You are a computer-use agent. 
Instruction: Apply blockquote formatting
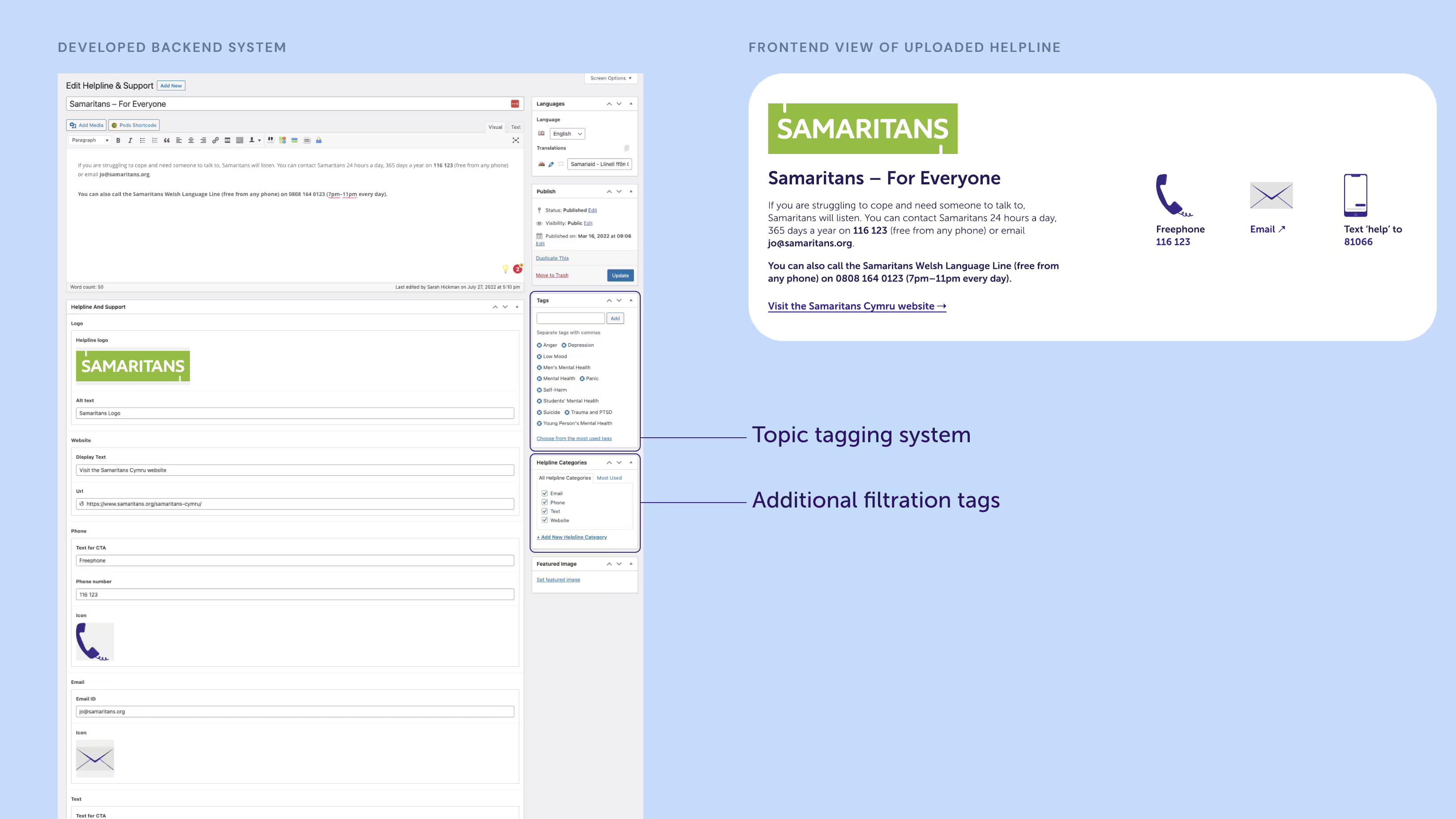167,140
